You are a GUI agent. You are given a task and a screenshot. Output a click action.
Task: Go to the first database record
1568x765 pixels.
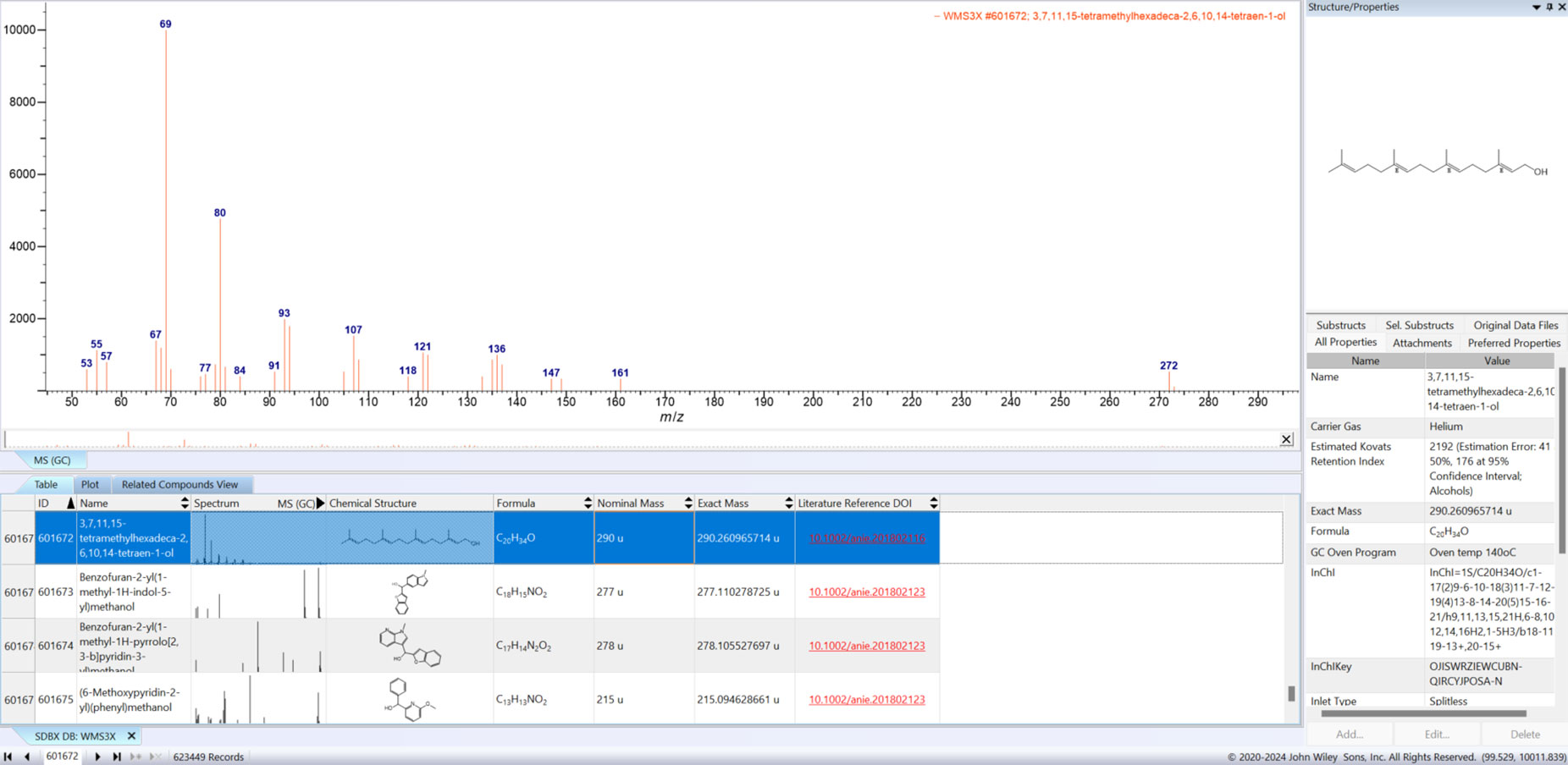(8, 757)
